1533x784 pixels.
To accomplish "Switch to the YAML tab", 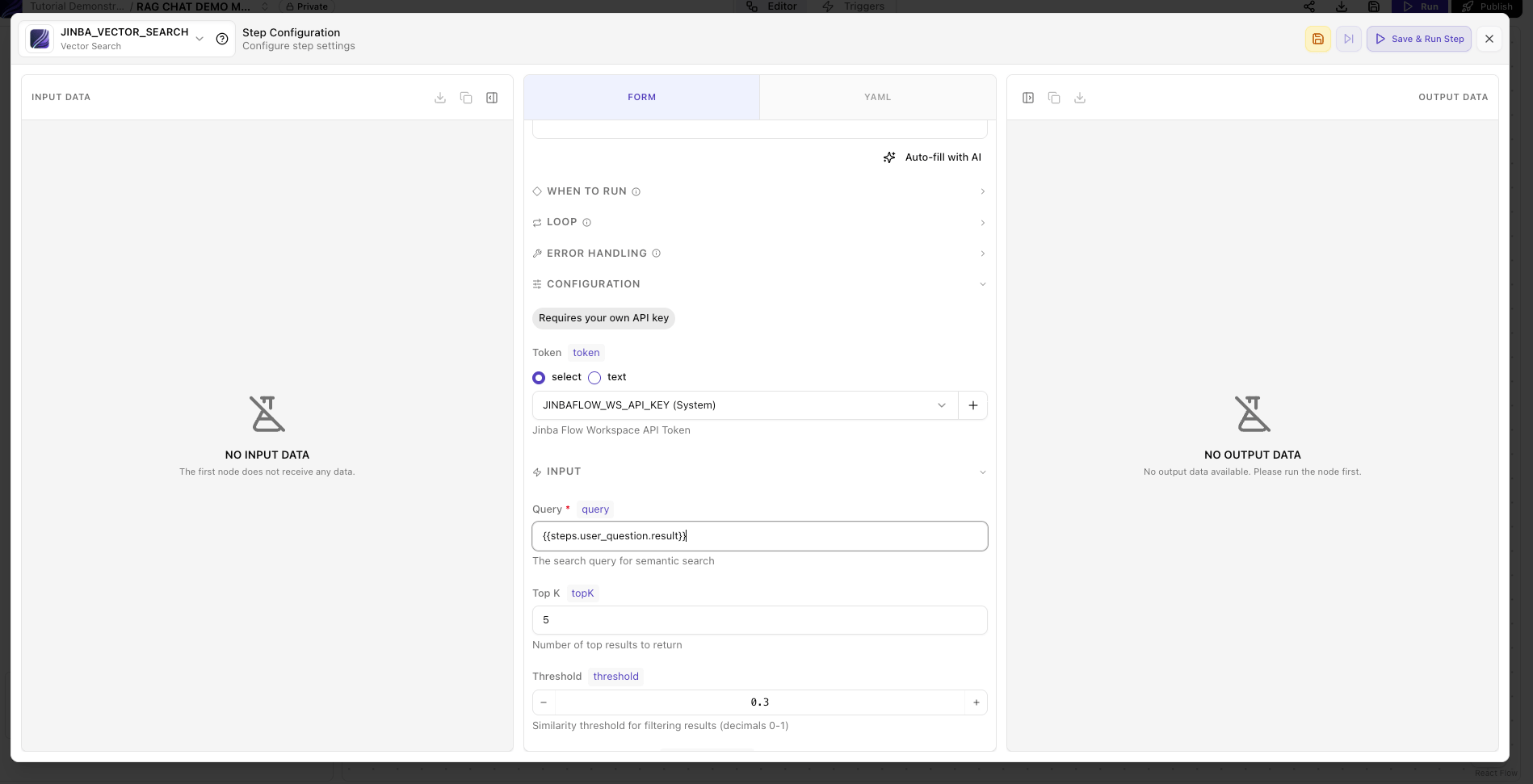I will coord(877,97).
